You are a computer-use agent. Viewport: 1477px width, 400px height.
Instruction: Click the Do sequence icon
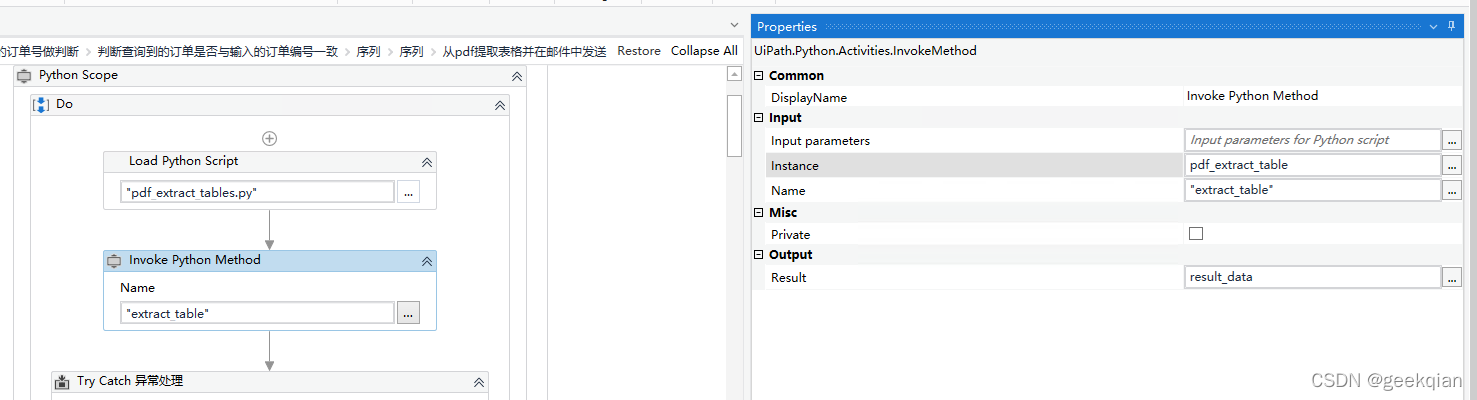[x=41, y=104]
